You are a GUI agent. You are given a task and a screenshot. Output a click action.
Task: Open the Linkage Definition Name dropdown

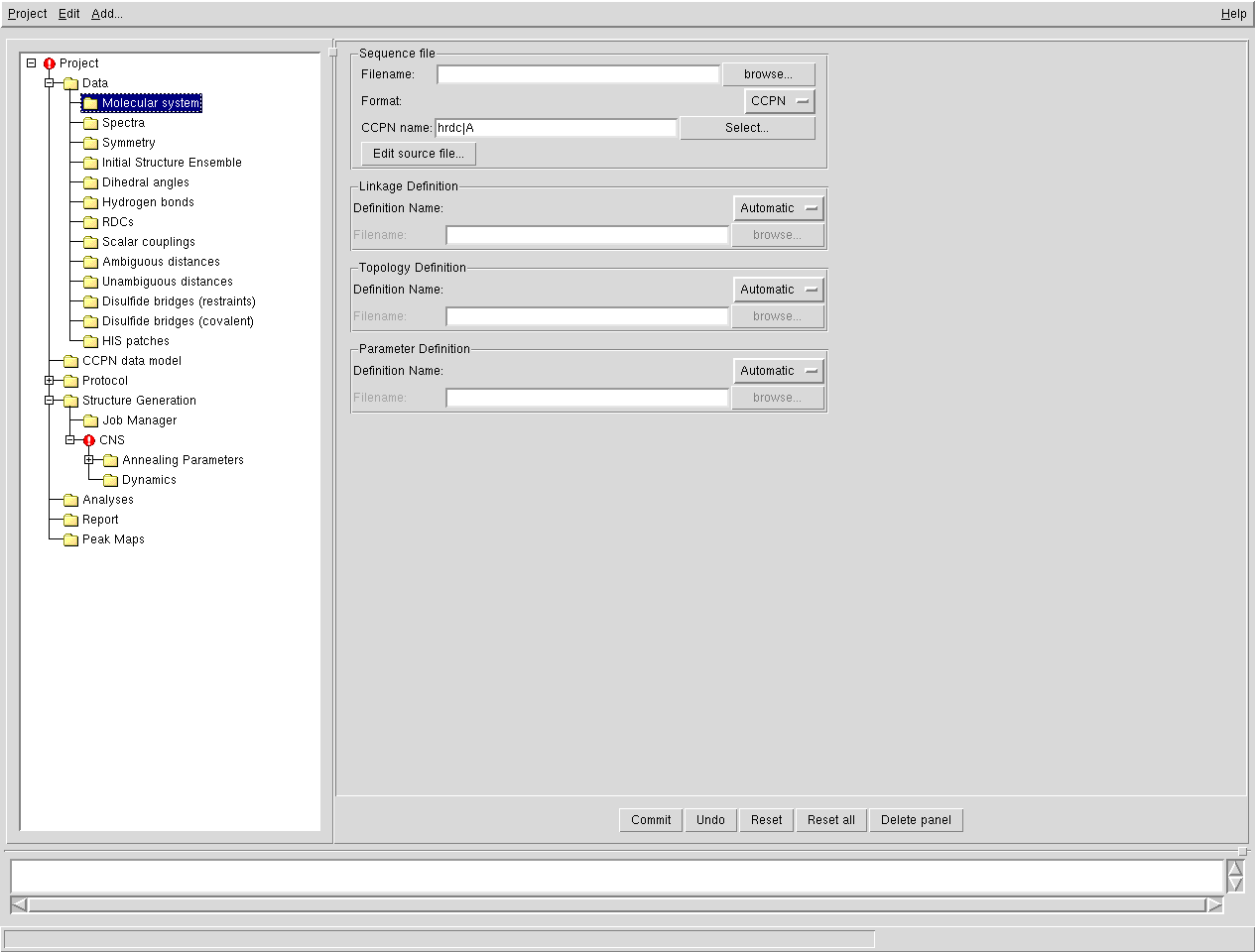[779, 208]
